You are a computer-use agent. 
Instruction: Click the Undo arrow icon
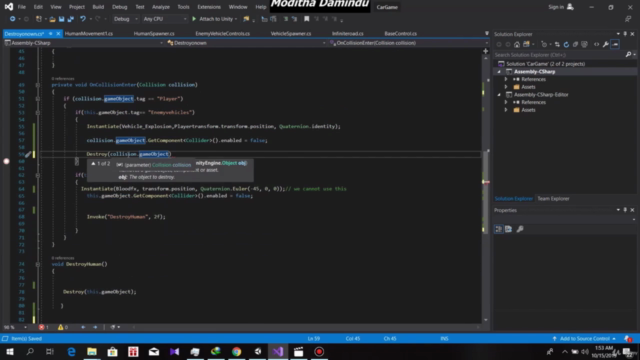point(83,19)
